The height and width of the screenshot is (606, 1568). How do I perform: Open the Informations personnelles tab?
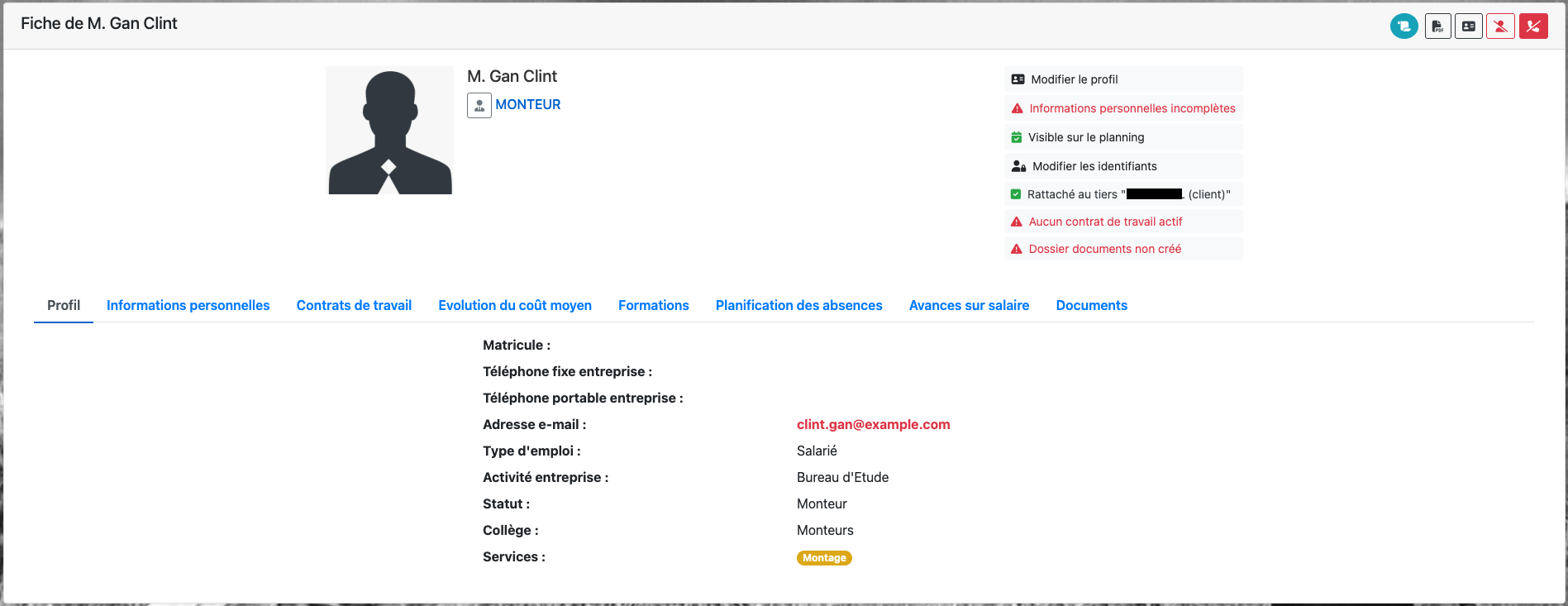[188, 305]
